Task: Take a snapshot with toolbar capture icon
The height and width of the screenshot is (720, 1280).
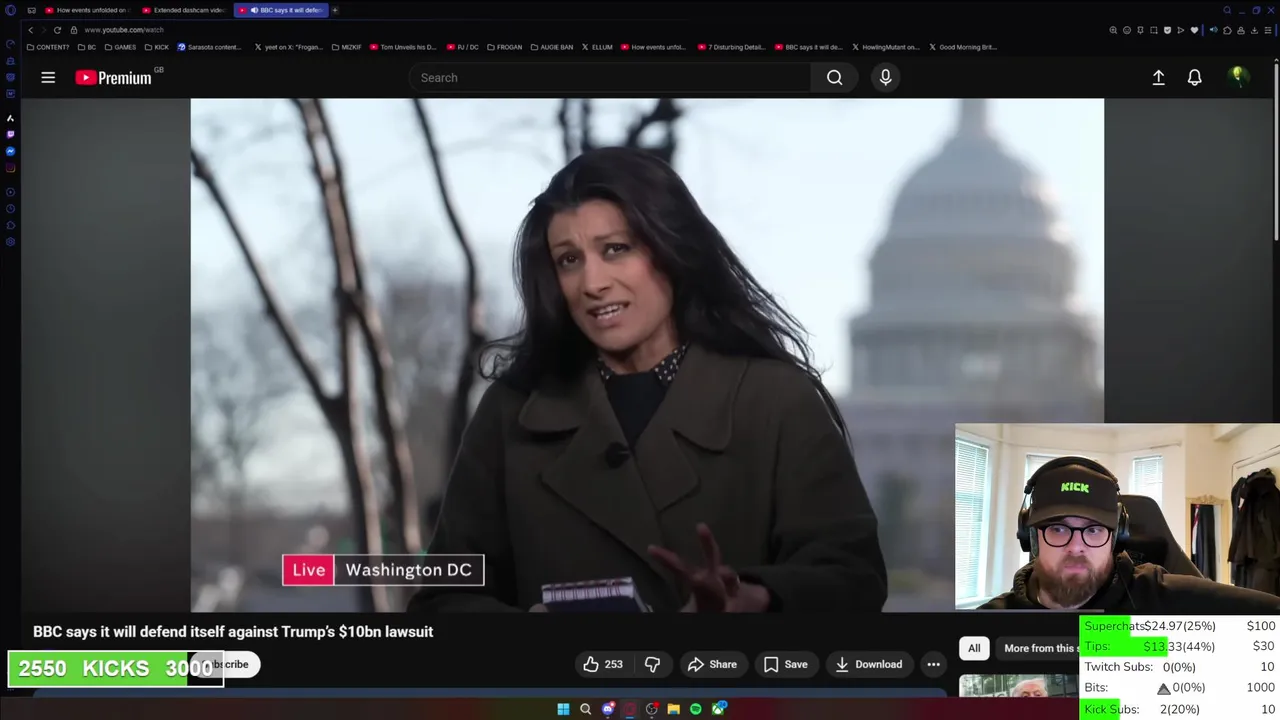Action: click(1154, 30)
